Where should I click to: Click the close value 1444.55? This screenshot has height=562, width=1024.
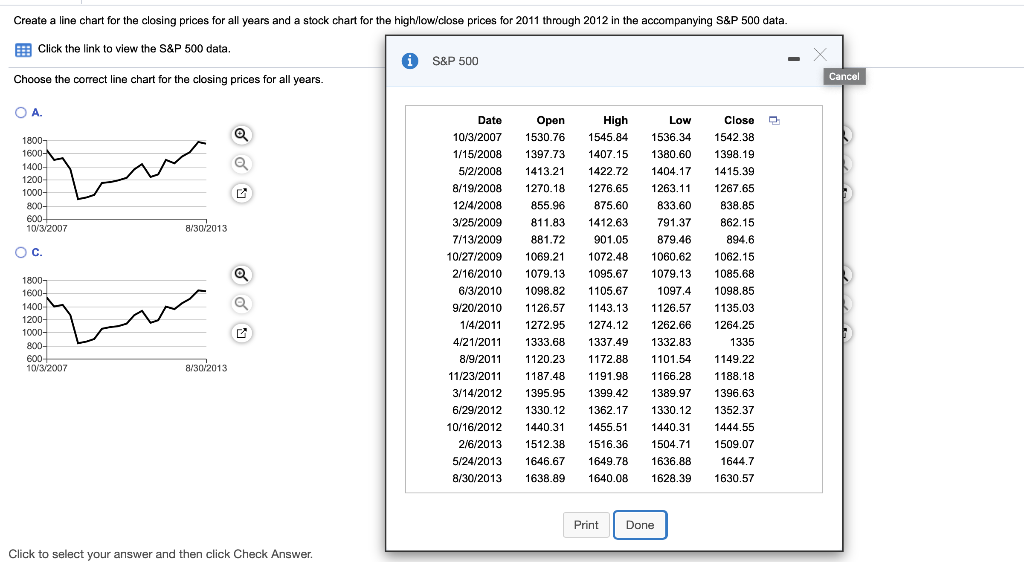(734, 428)
